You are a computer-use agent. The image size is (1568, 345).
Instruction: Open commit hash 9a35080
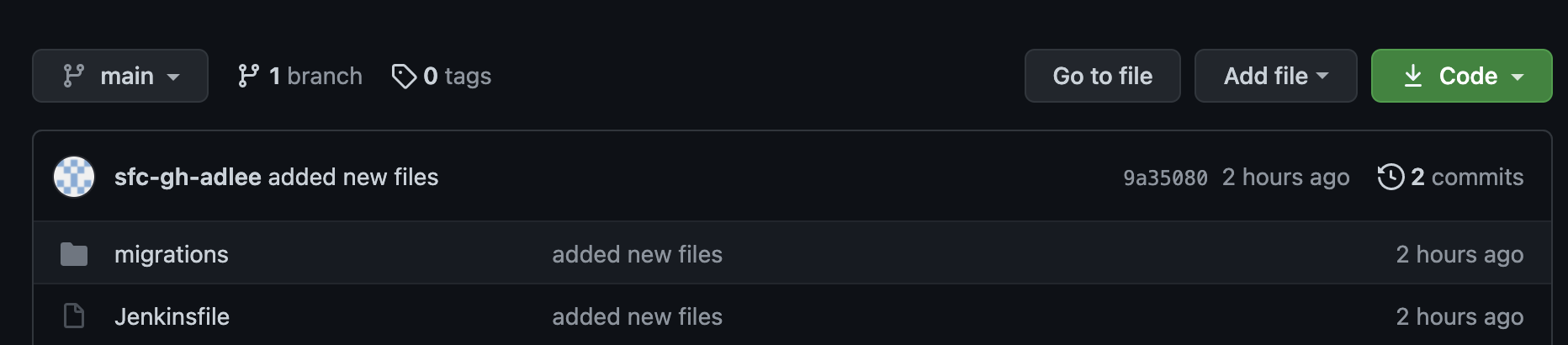pos(1165,178)
